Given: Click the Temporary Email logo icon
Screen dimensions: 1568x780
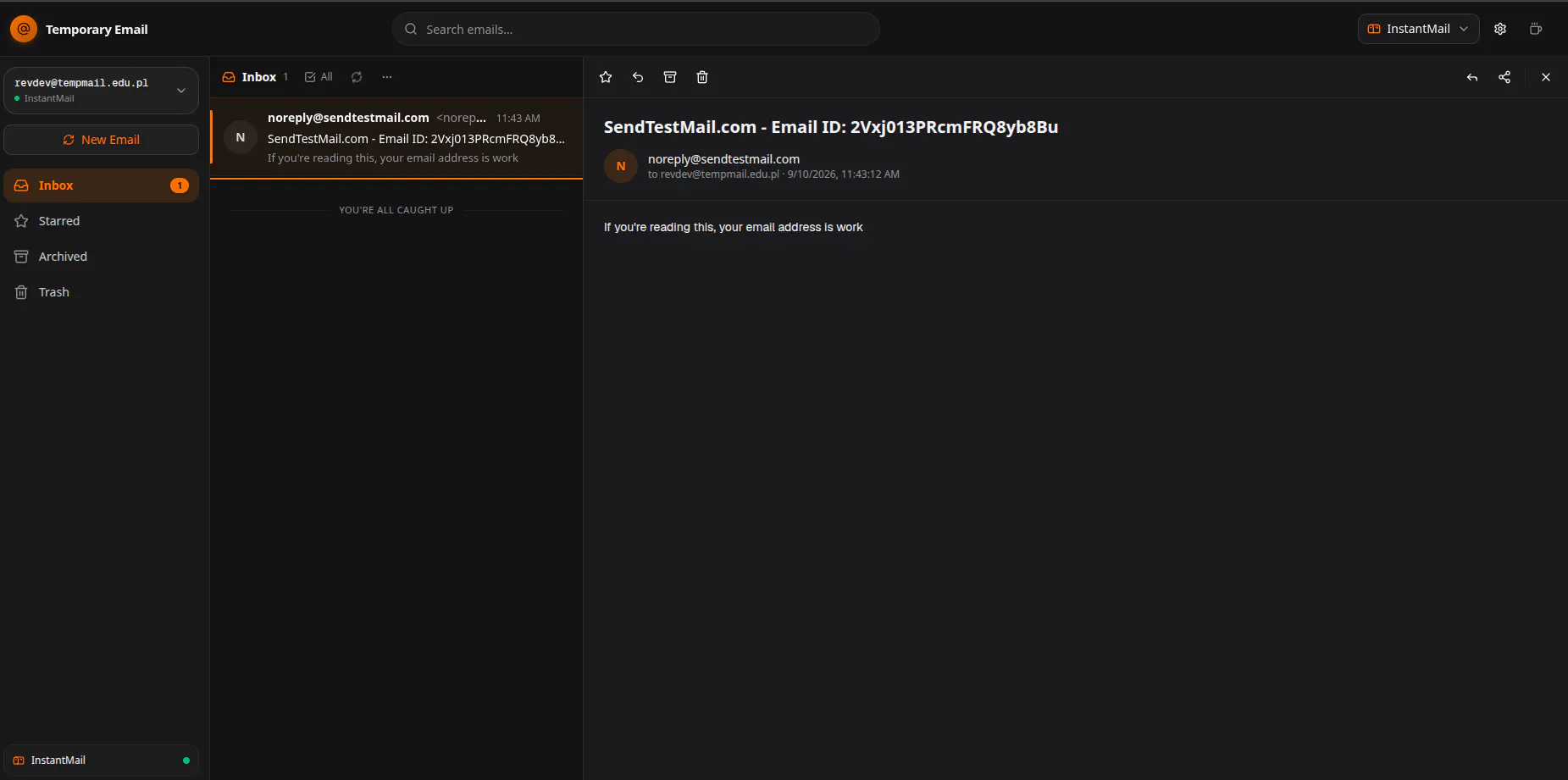Looking at the screenshot, I should 24,29.
